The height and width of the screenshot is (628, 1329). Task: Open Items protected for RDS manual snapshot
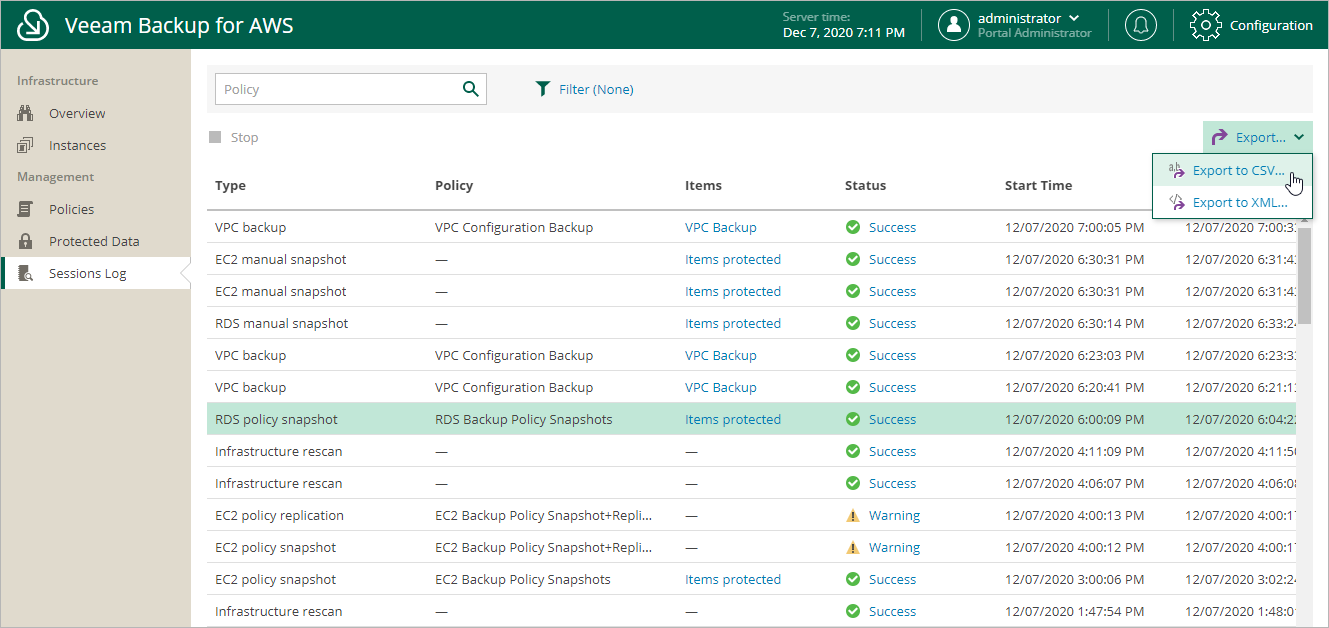tap(732, 323)
